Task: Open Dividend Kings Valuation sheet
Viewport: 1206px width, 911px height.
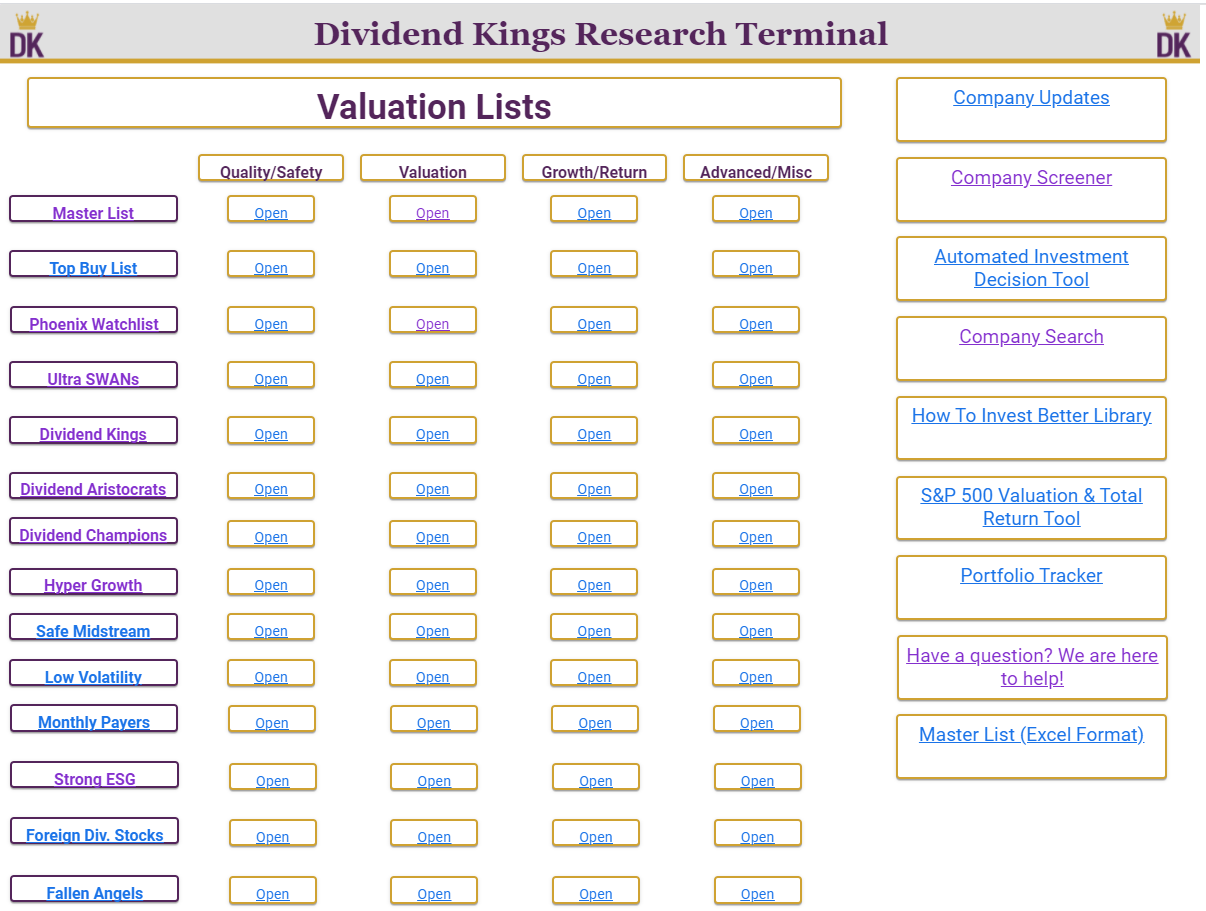Action: click(x=432, y=434)
